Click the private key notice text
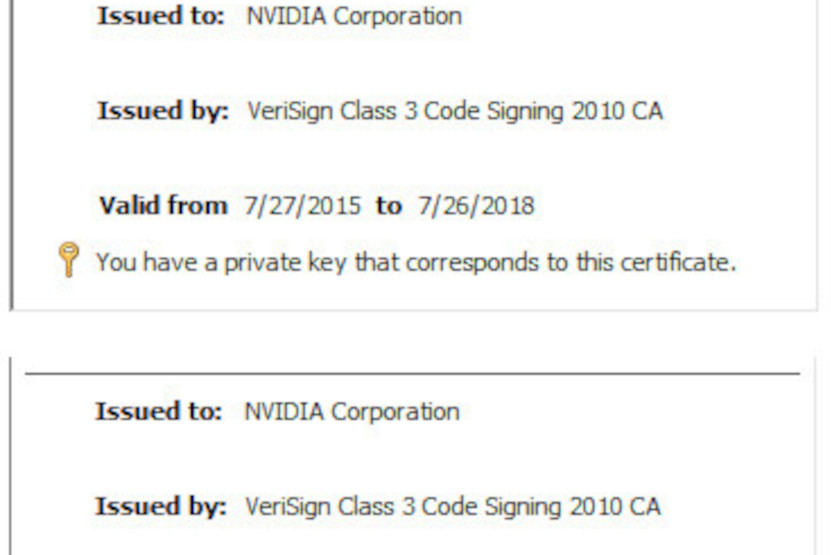Screen dimensions: 831x555 pos(415,262)
